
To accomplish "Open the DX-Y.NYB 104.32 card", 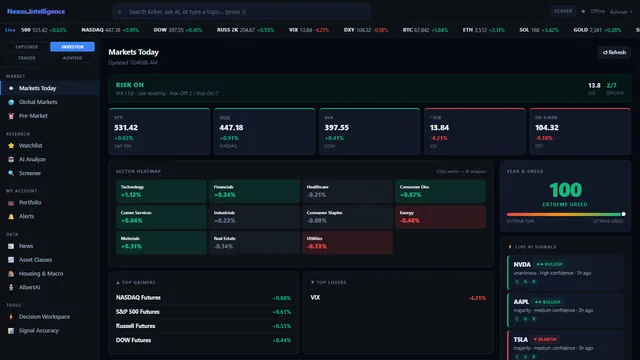I will click(580, 131).
